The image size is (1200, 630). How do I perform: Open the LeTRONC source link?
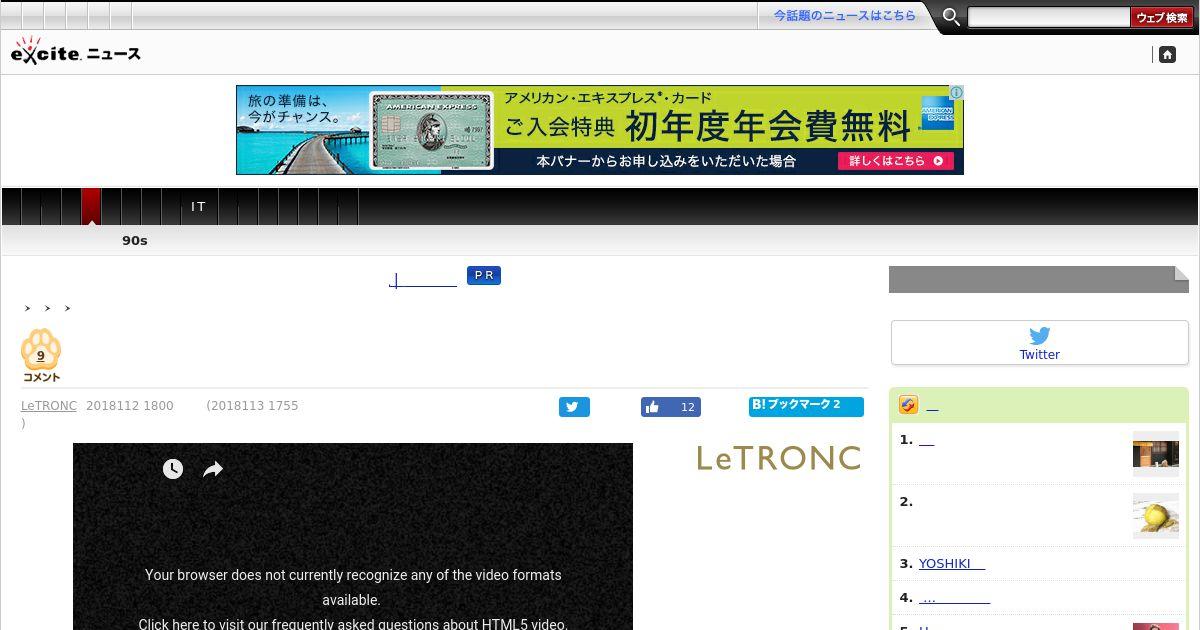point(49,406)
